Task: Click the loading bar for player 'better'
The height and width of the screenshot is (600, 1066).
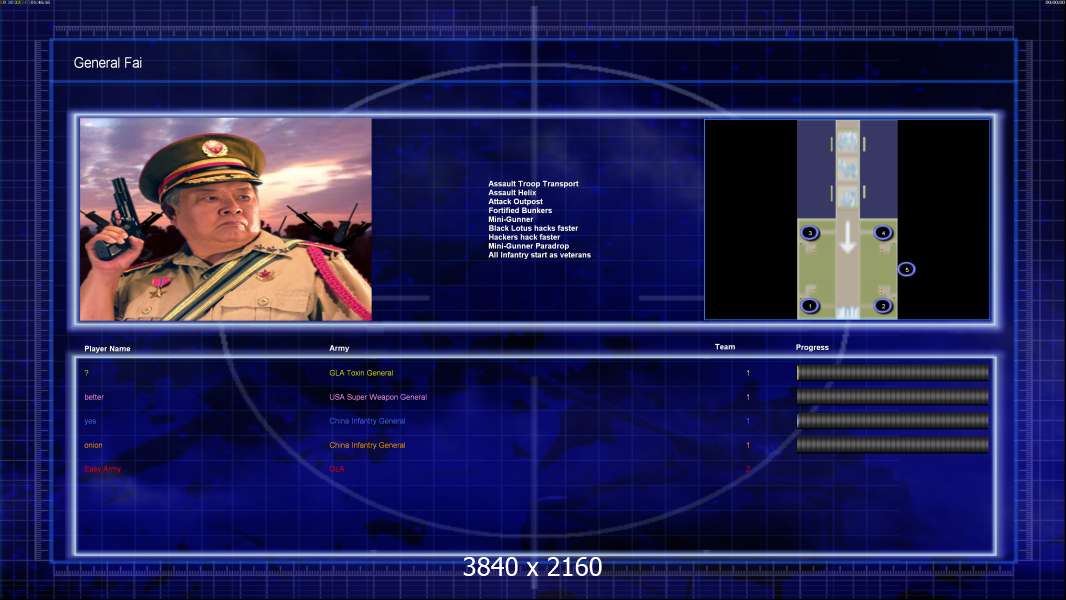Action: 893,397
